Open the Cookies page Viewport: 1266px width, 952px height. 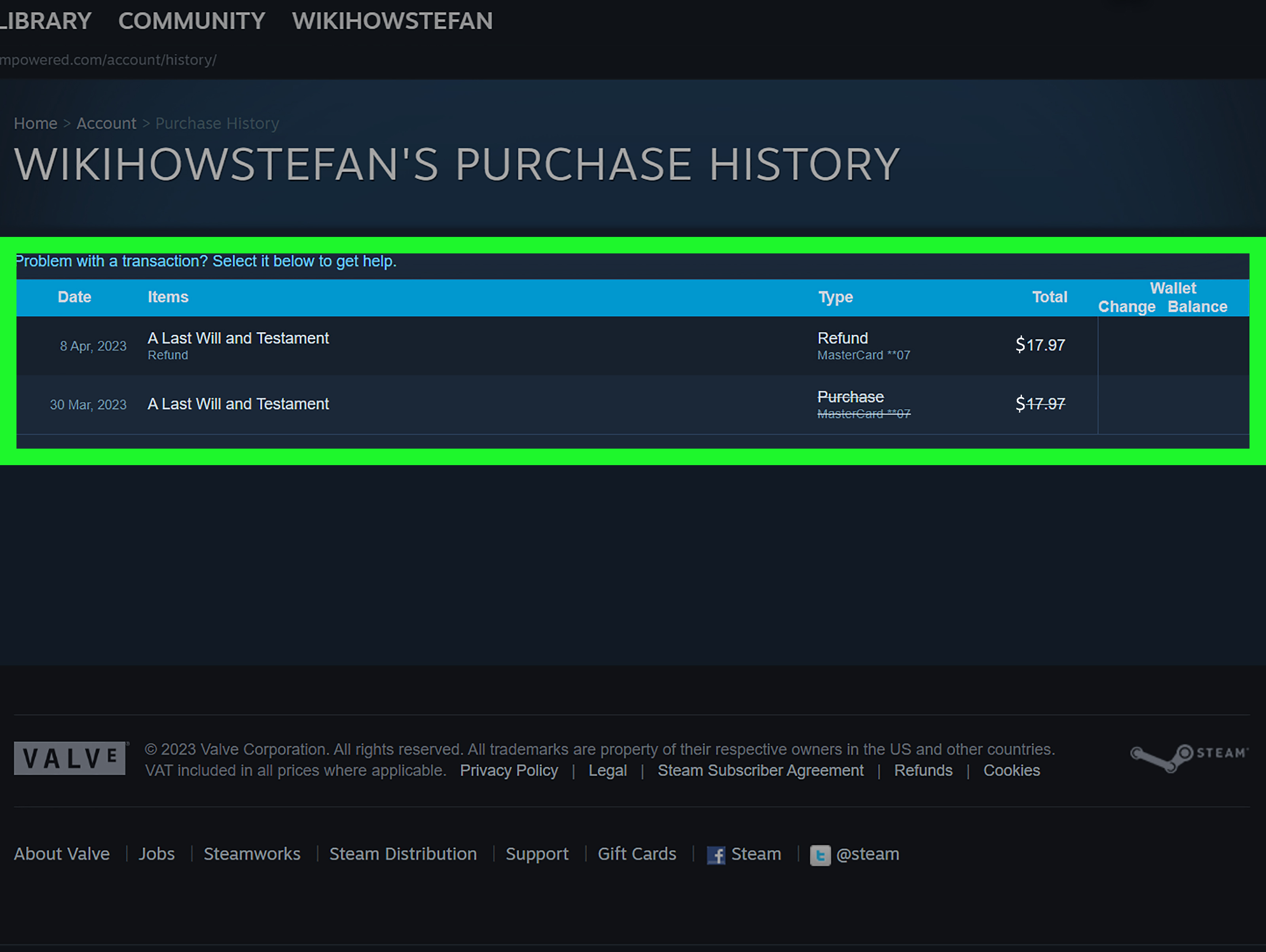(x=1011, y=770)
